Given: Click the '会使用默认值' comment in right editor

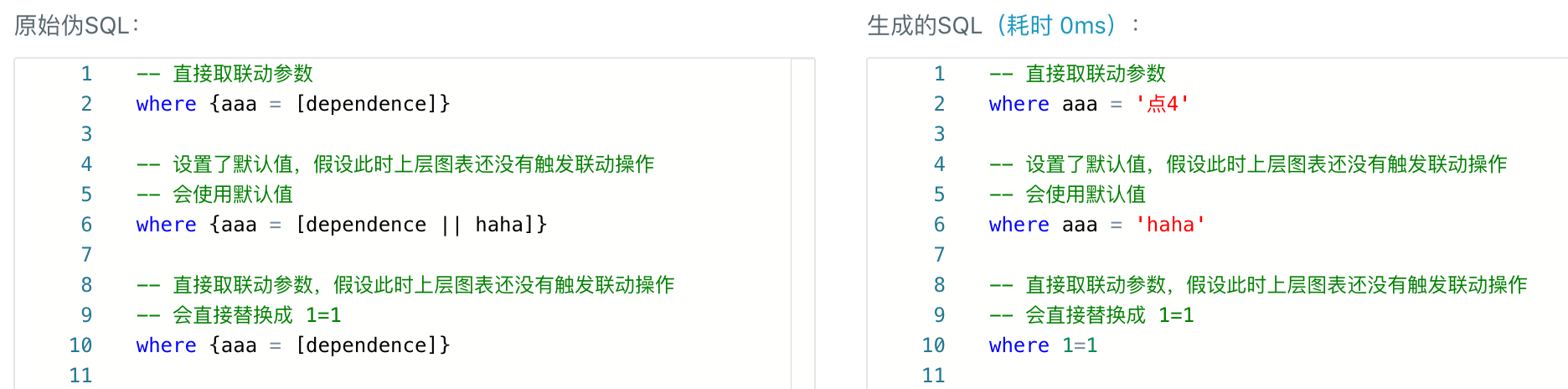Looking at the screenshot, I should (1086, 194).
